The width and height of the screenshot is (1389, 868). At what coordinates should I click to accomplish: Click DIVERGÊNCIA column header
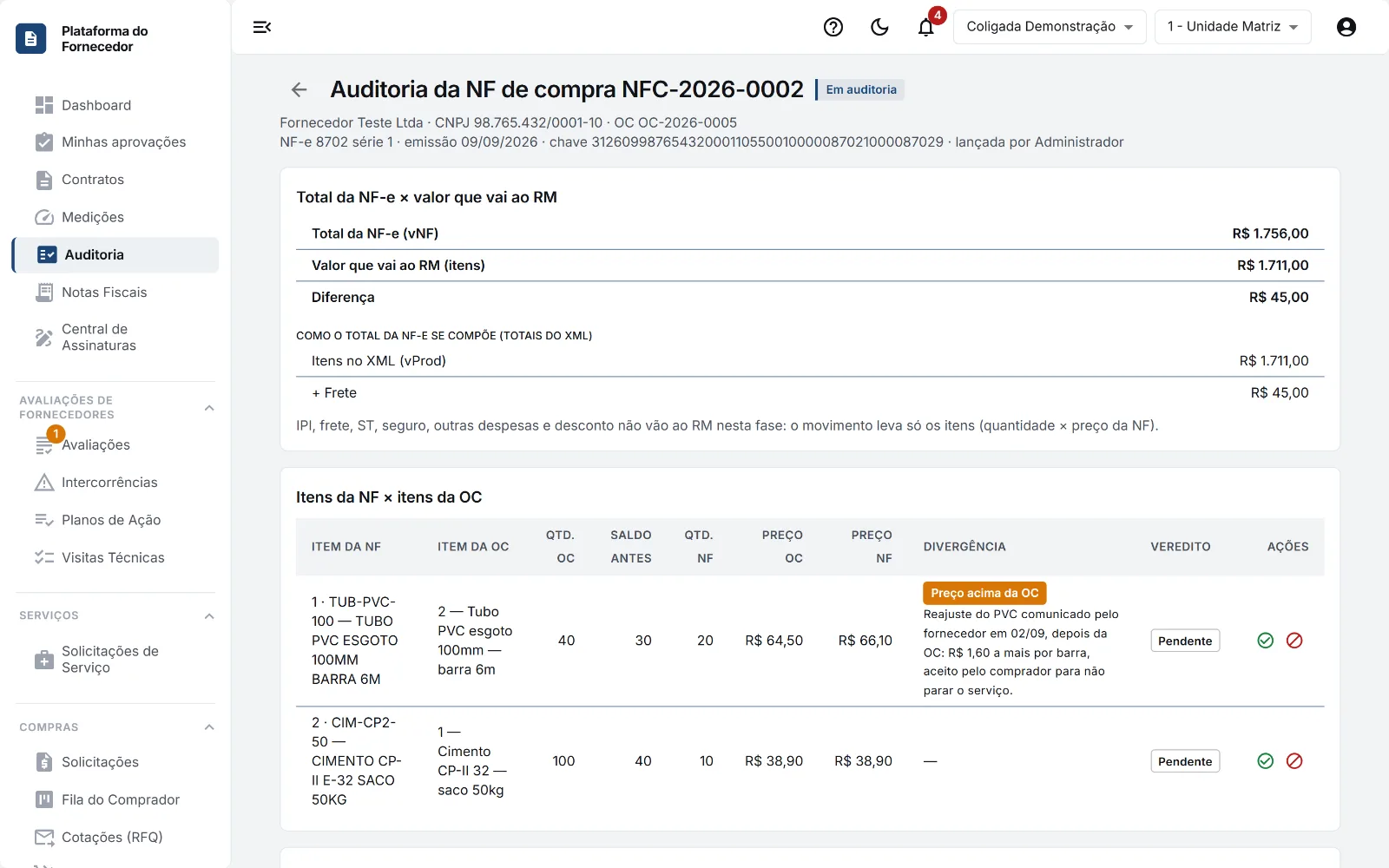pyautogui.click(x=964, y=547)
